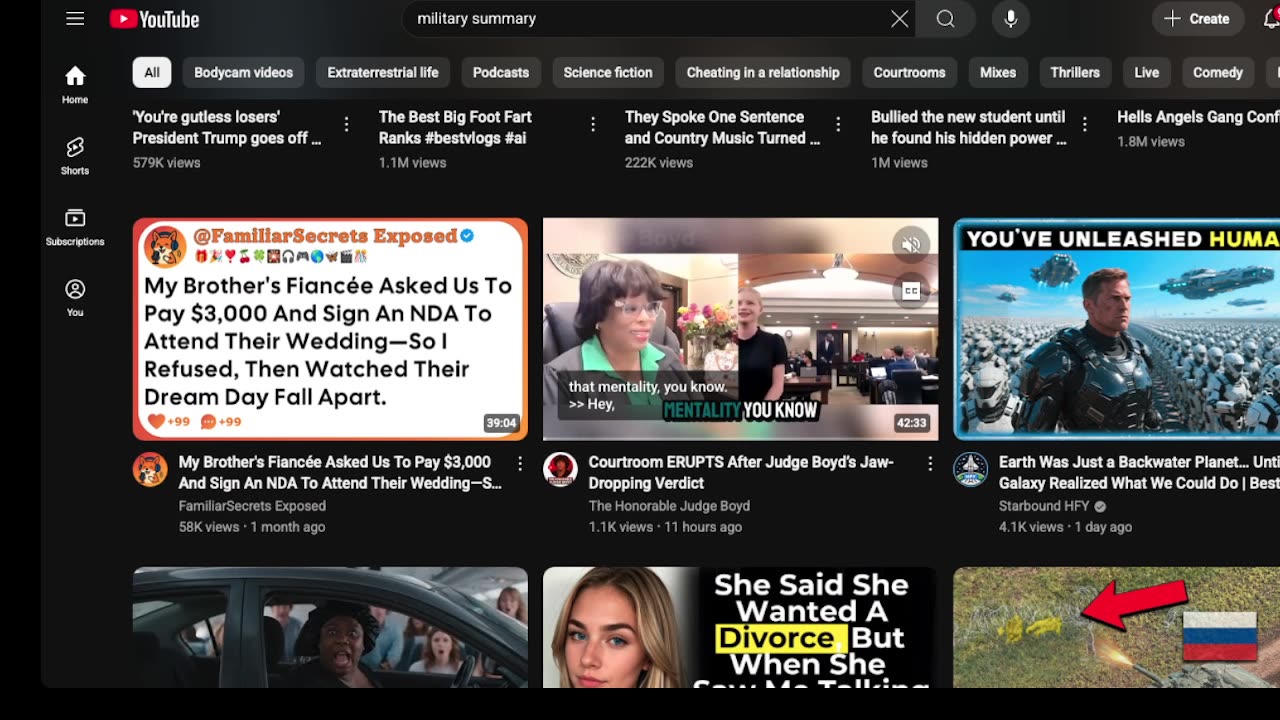
Task: Start voice search with the microphone
Action: (x=1011, y=19)
